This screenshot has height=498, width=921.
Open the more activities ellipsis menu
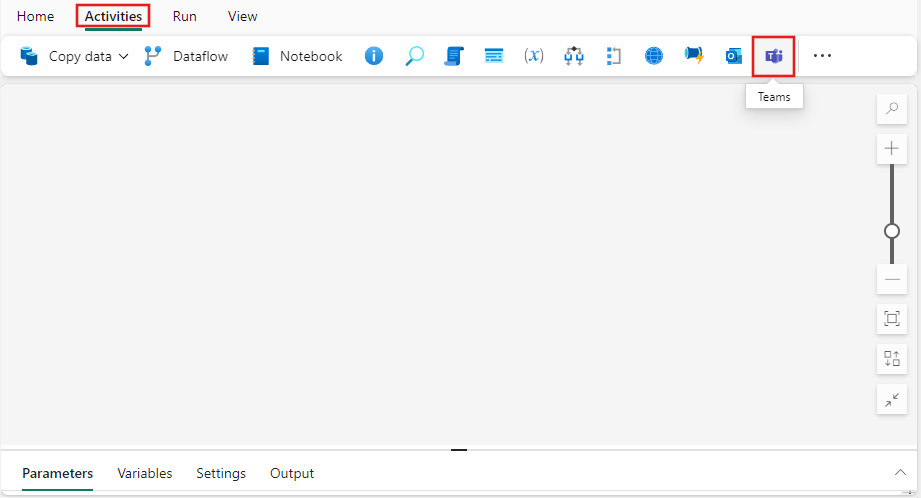tap(822, 56)
